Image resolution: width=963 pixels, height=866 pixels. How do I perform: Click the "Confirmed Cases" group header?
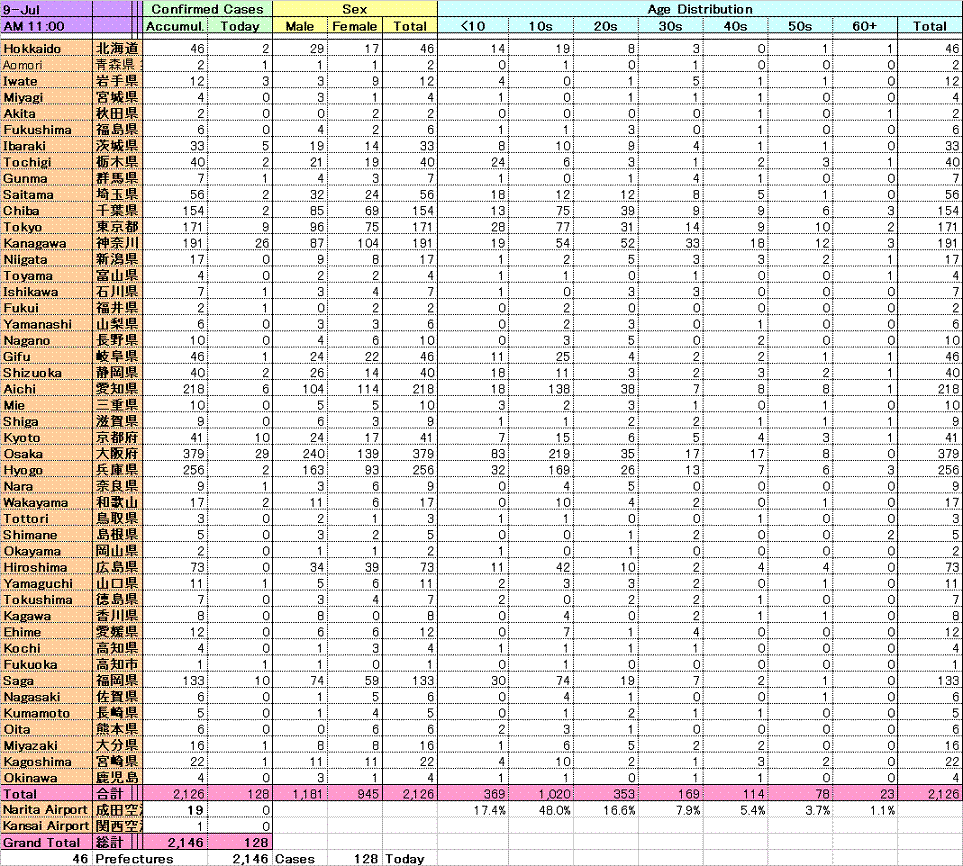pos(207,9)
